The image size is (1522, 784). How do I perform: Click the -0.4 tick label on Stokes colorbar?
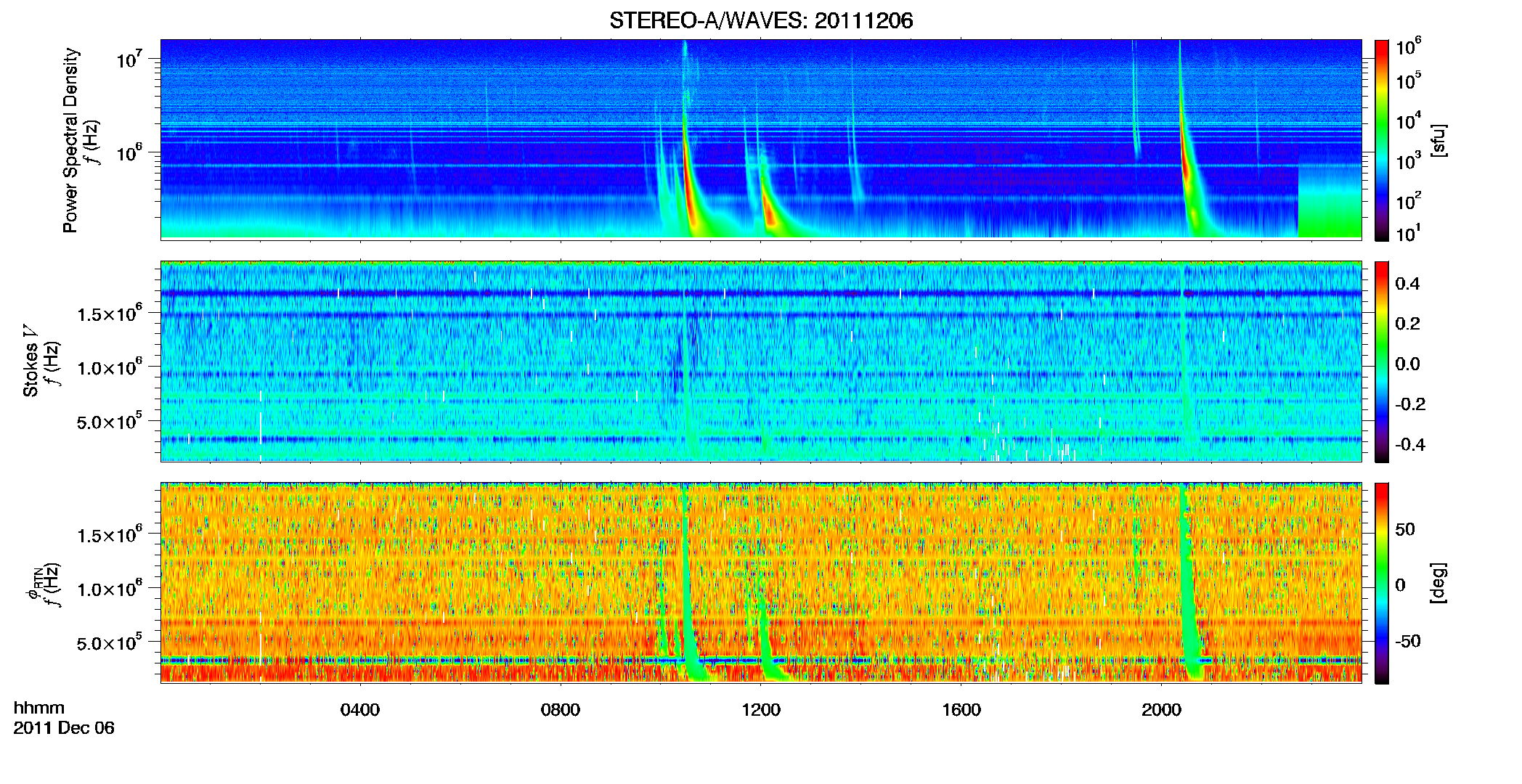point(1410,445)
